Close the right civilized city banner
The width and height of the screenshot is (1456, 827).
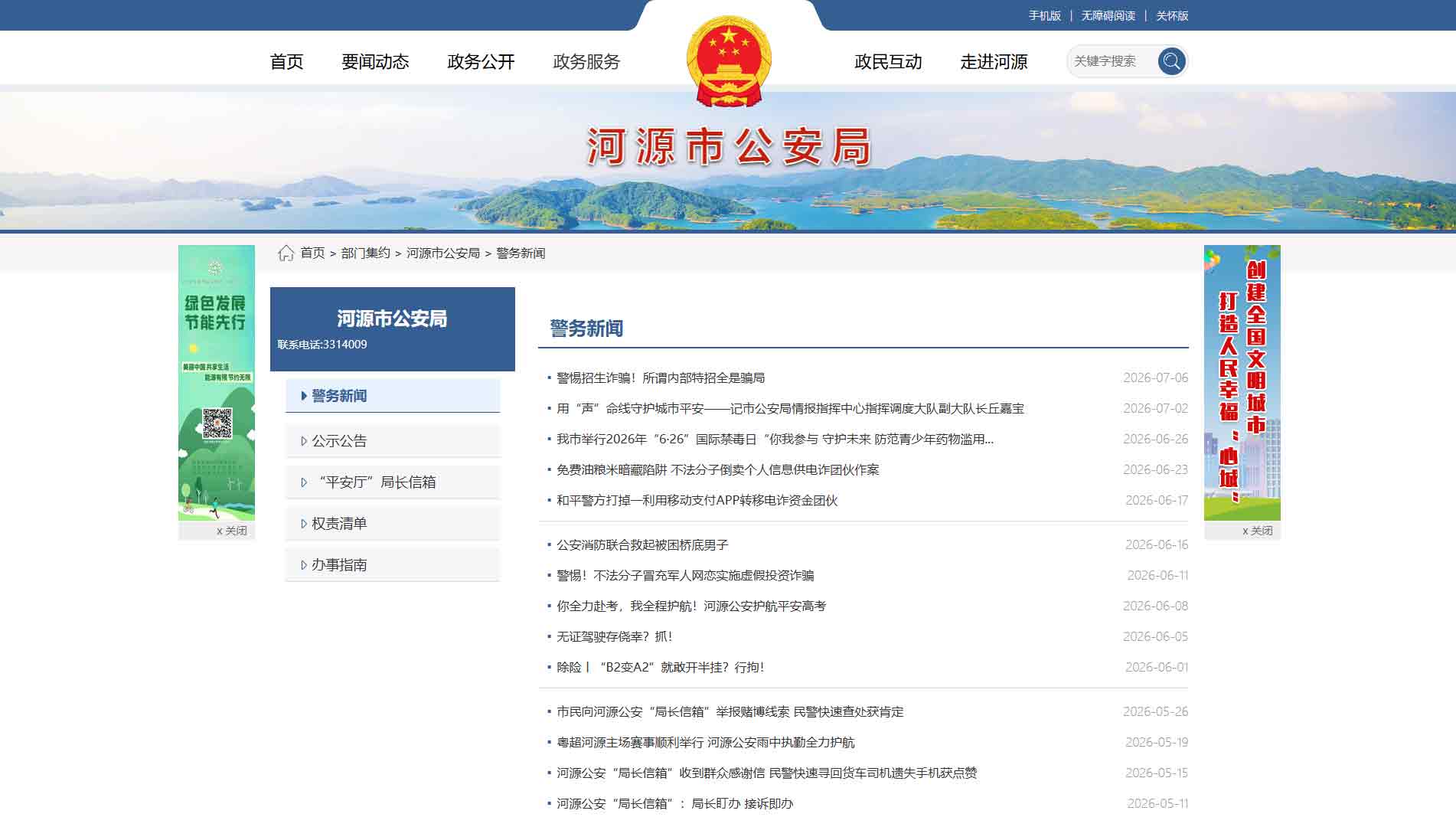point(1258,531)
